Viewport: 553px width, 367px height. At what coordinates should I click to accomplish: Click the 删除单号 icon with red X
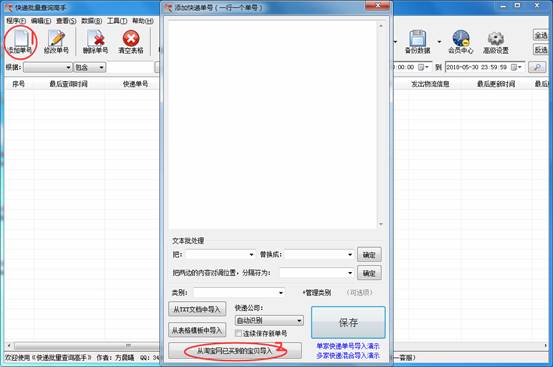[x=95, y=41]
